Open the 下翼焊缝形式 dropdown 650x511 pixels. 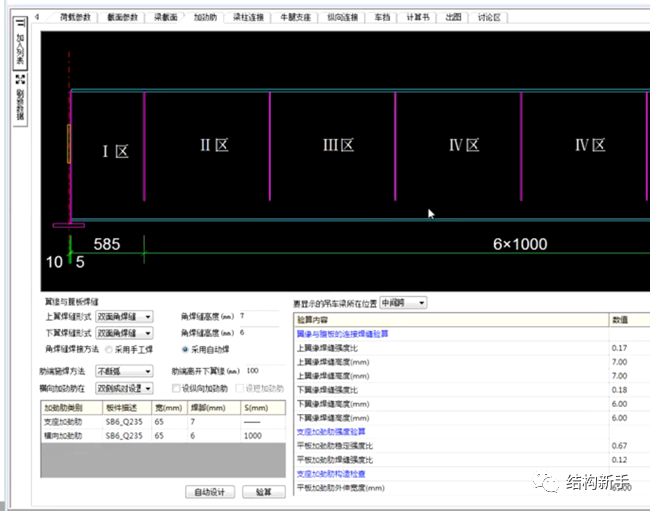[124, 333]
